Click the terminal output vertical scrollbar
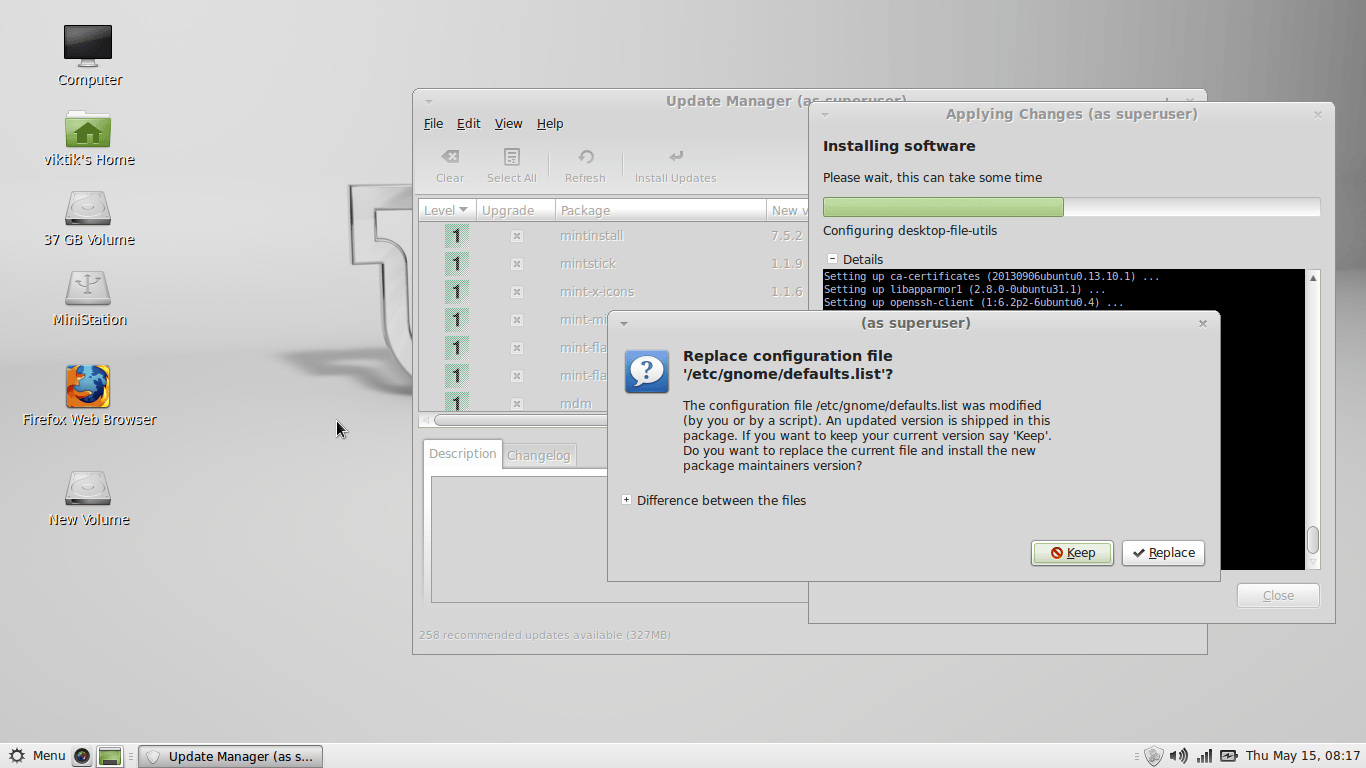 [1313, 419]
